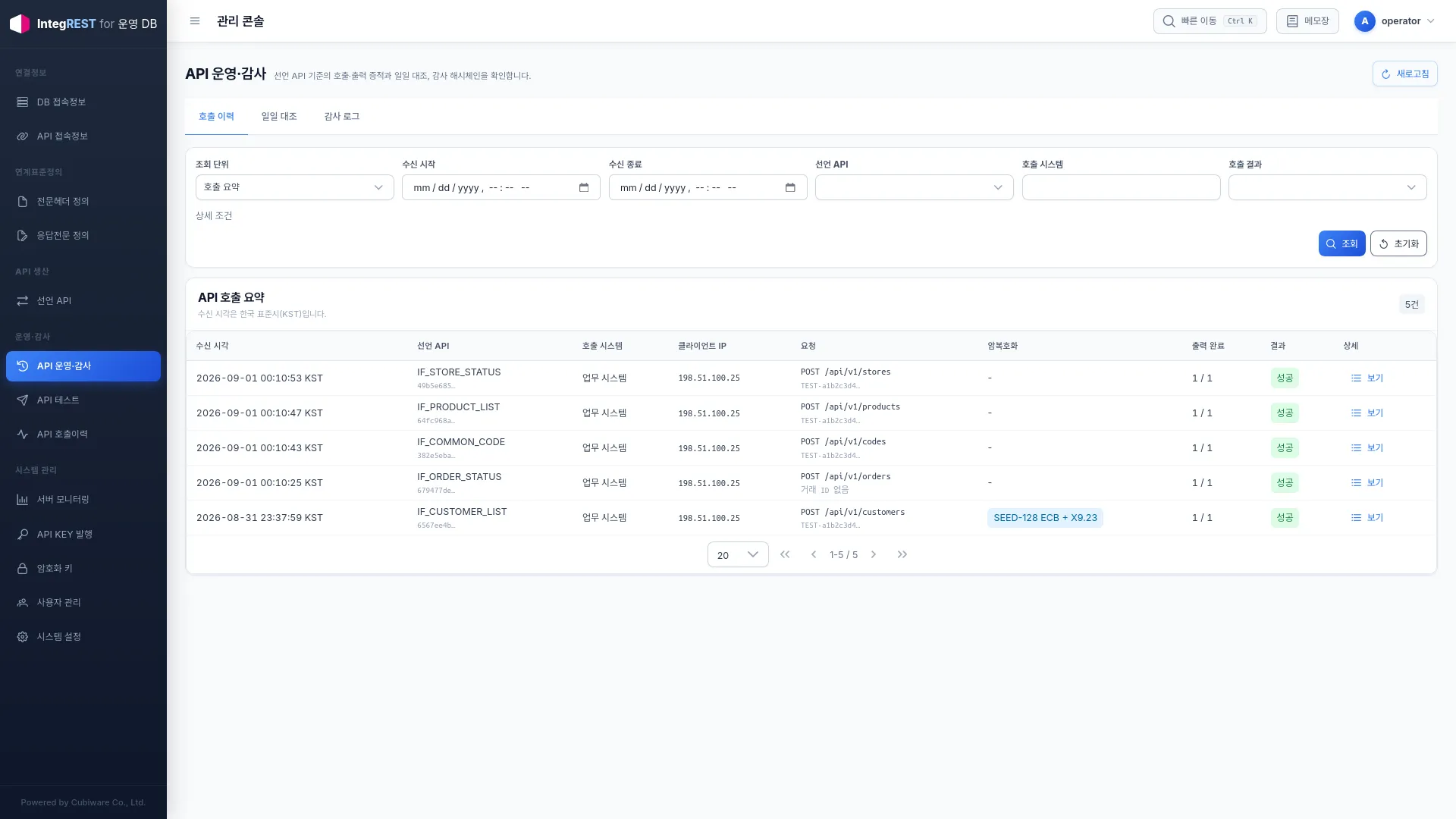
Task: View details of IF_STORE_STATUS row
Action: point(1367,378)
